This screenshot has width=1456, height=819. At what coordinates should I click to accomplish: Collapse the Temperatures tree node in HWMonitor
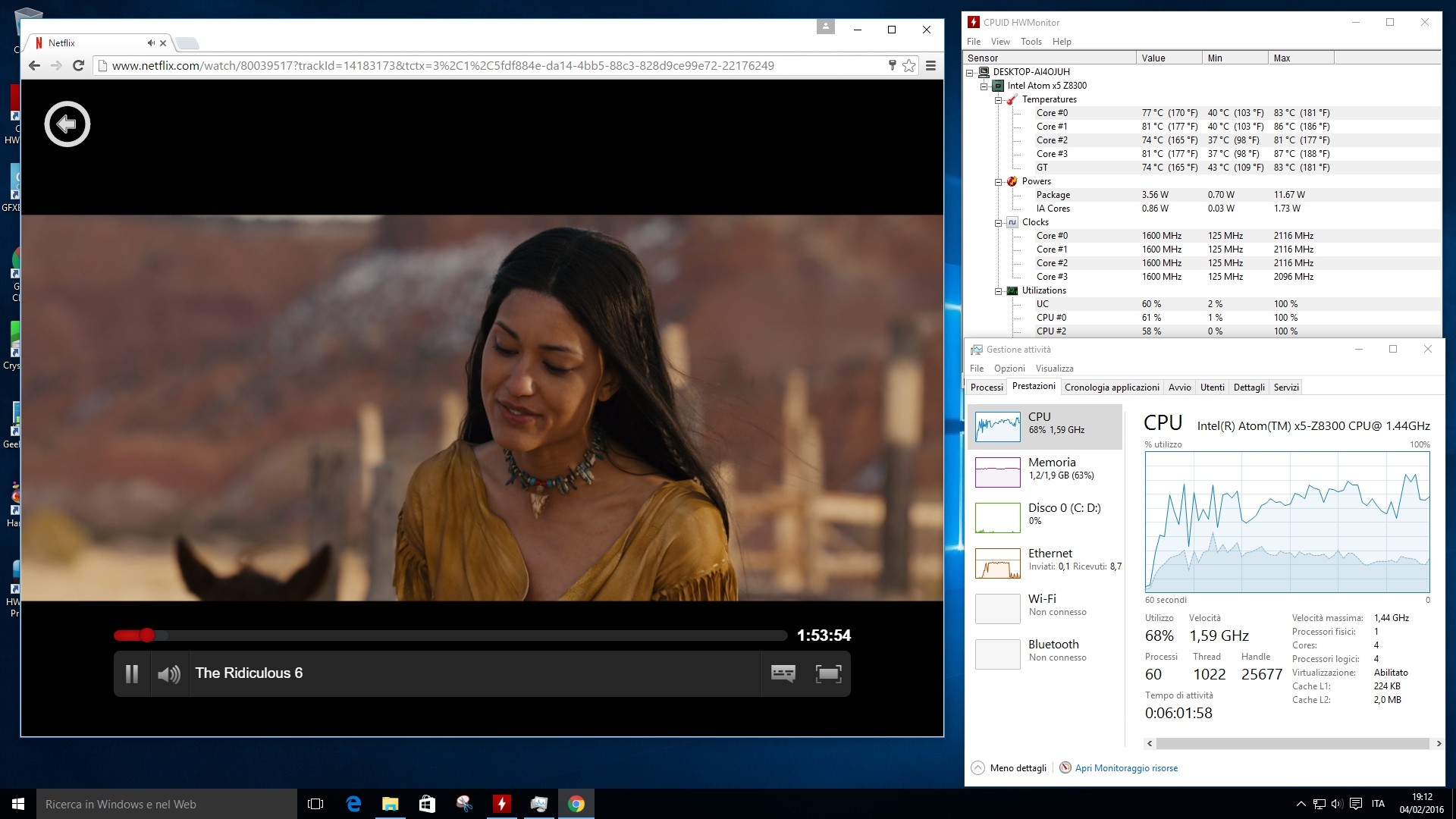999,100
